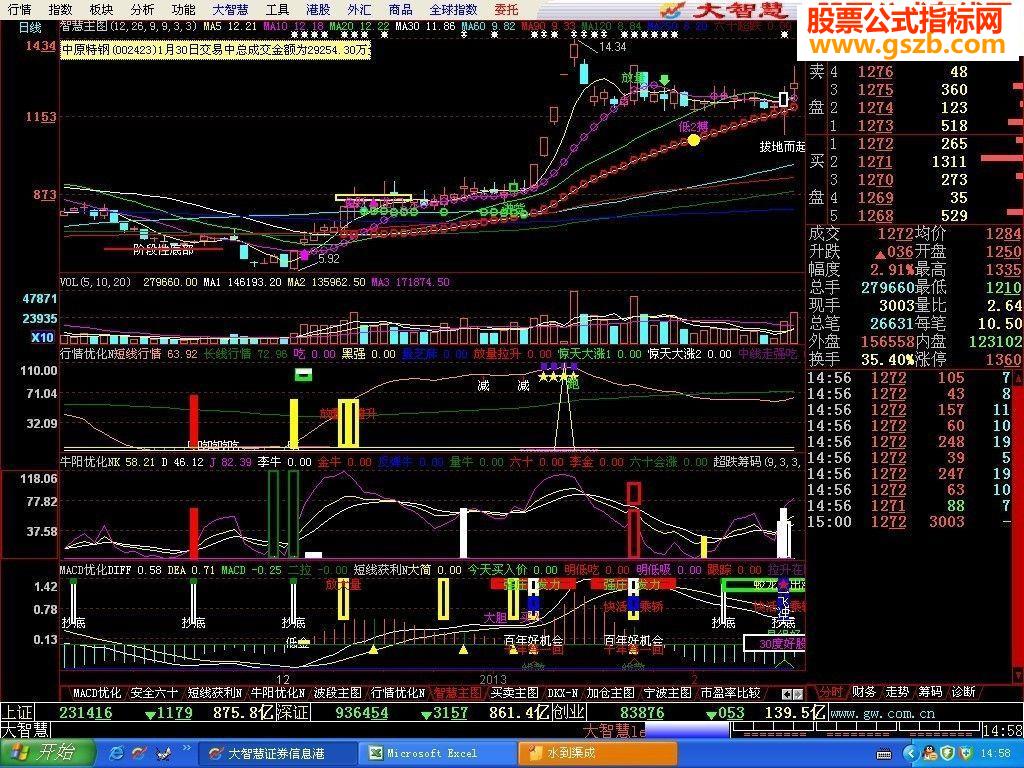
Task: Expand the quick launch overflow chevron
Action: tap(186, 749)
